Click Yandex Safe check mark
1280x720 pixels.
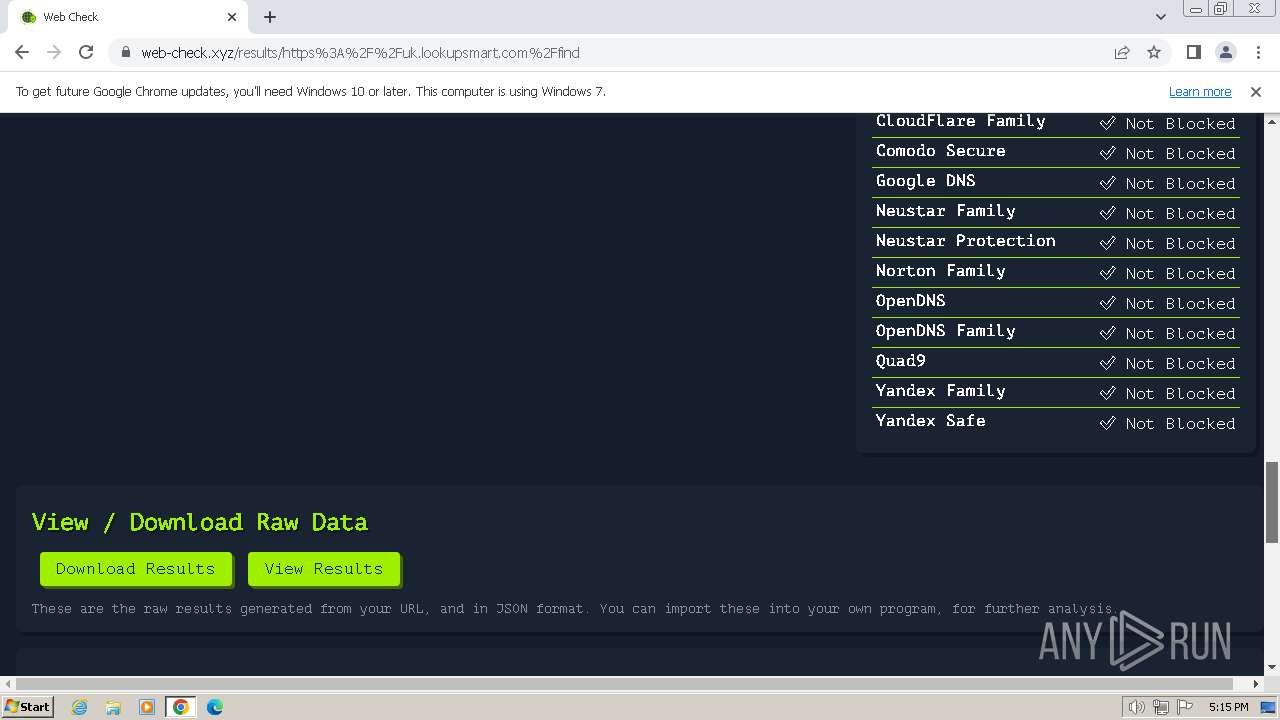pyautogui.click(x=1107, y=423)
